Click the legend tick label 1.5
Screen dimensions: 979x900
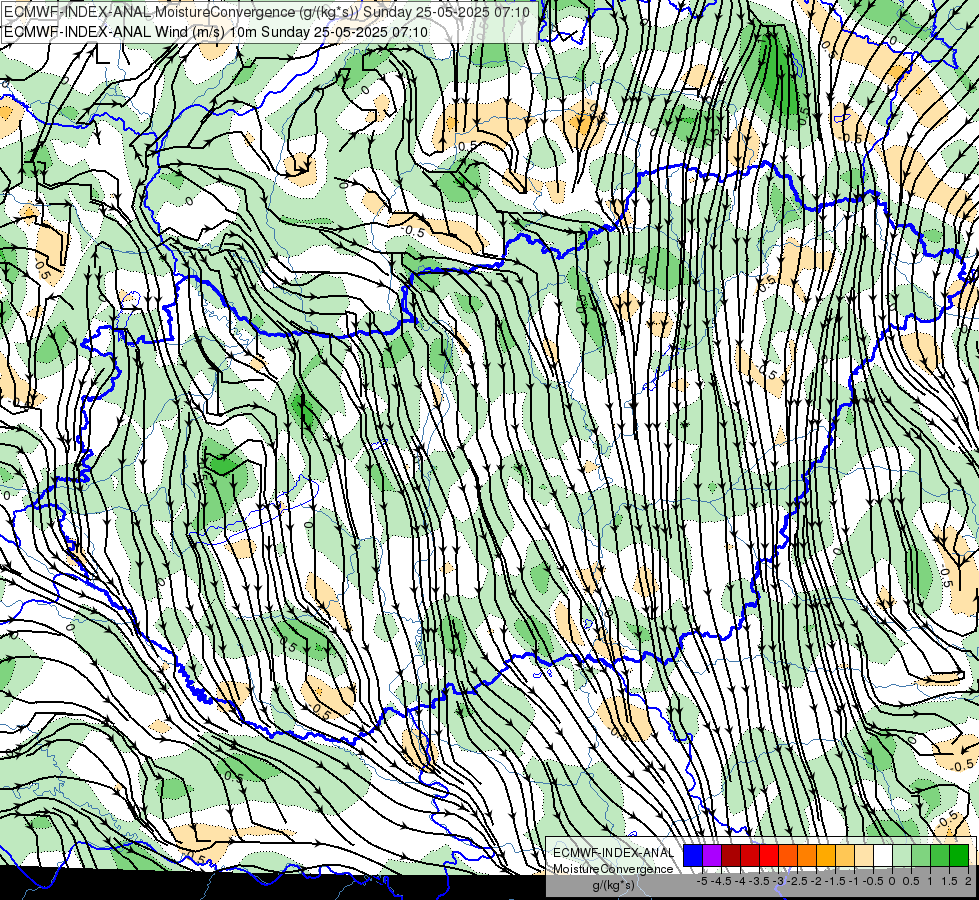[949, 881]
